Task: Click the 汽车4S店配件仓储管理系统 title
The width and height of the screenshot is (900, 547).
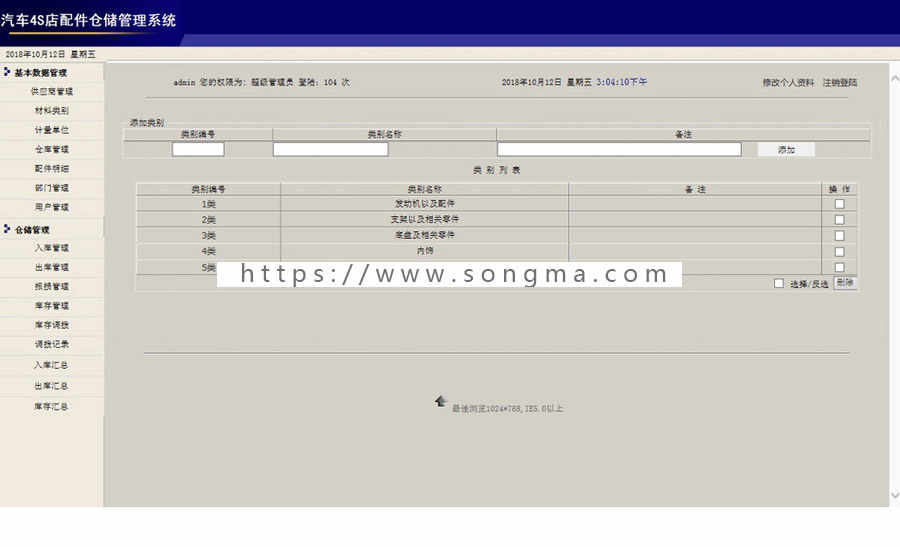Action: [88, 20]
